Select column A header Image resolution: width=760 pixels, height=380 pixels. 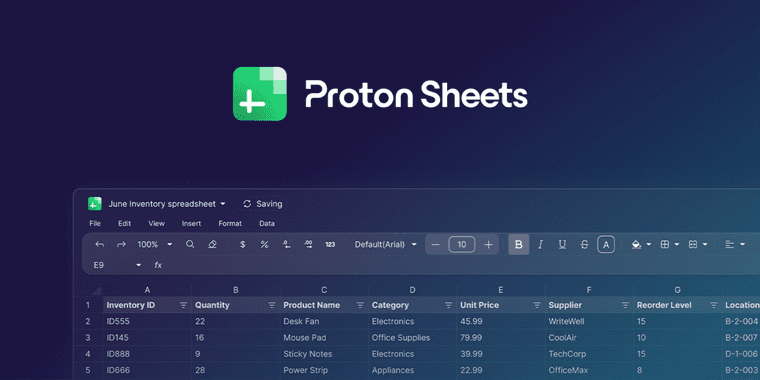click(147, 290)
